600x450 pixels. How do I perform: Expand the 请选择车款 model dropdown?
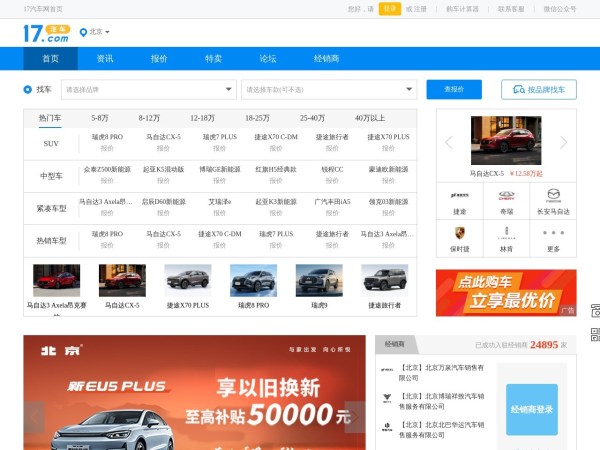329,89
